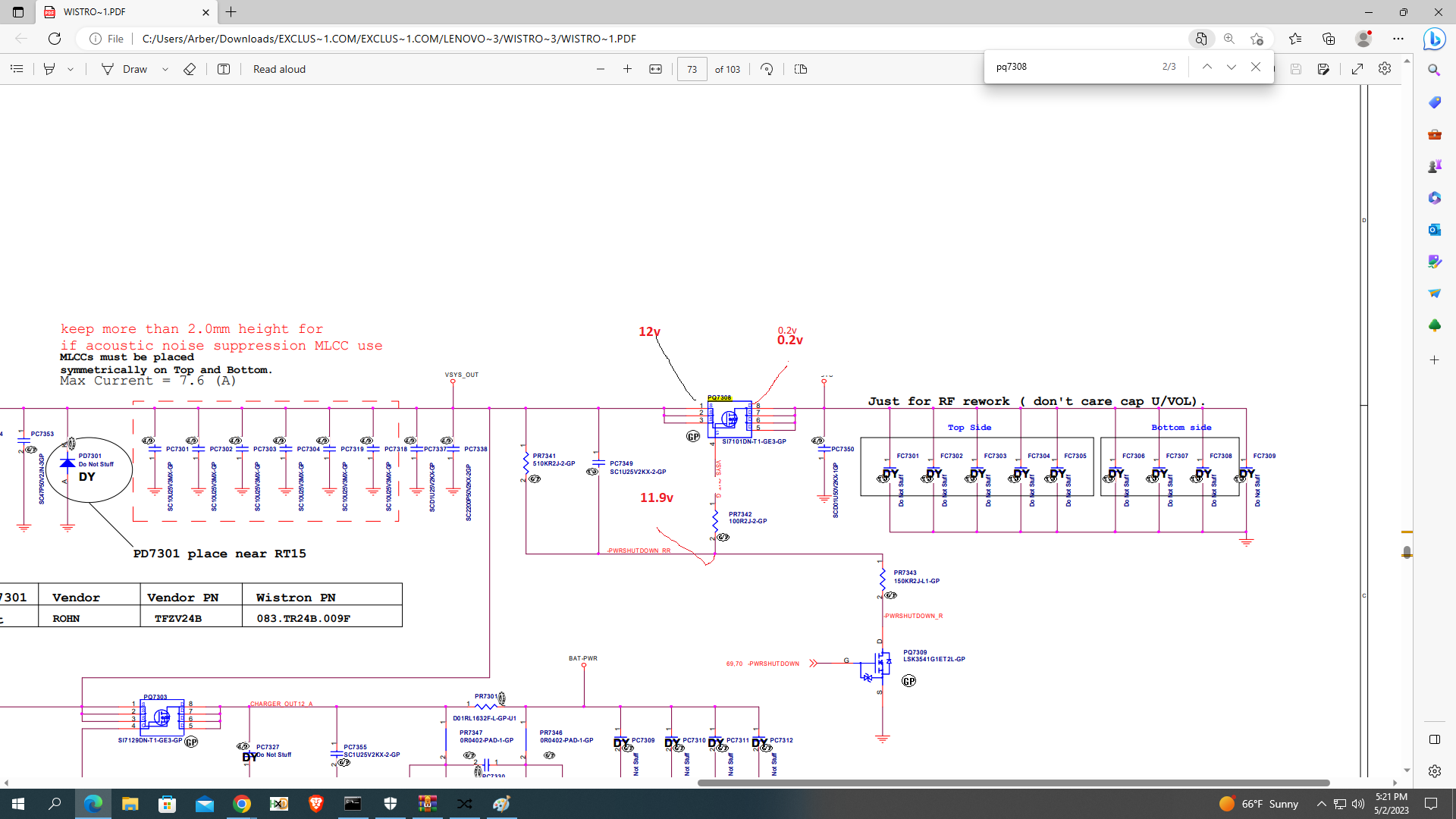Close the find bar
1456x819 pixels.
1256,67
